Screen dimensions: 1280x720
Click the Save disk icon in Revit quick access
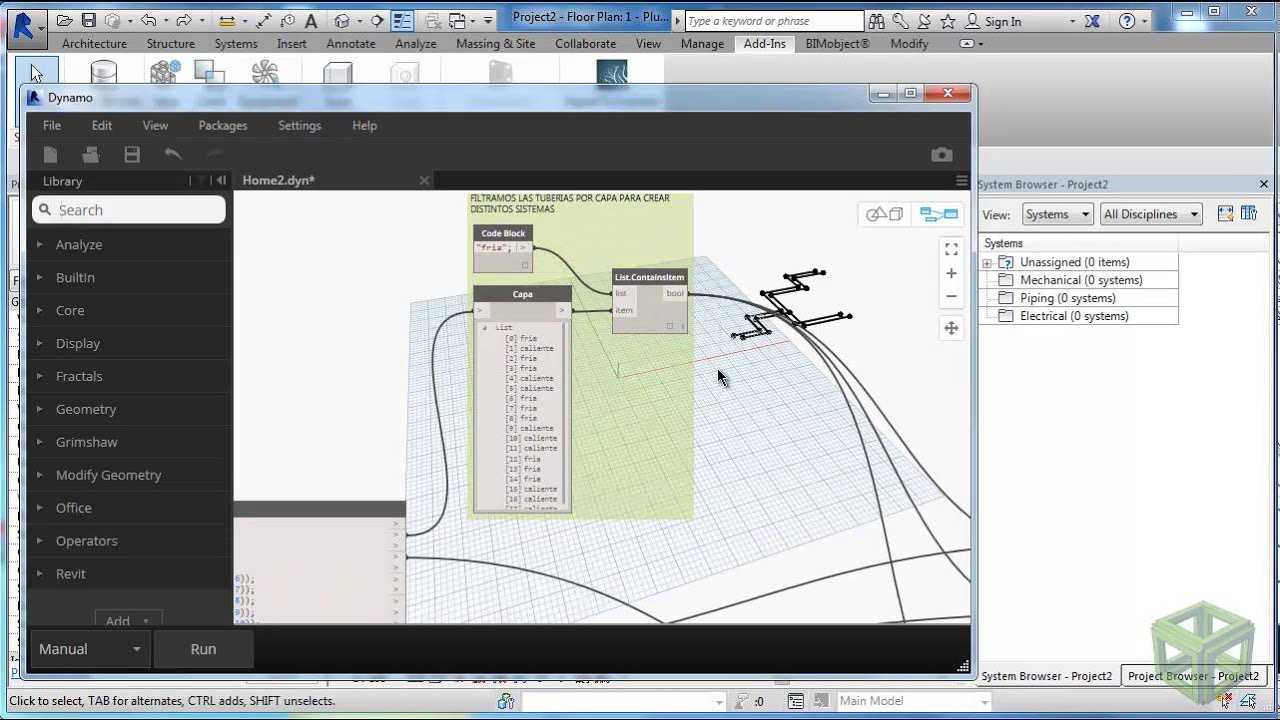click(x=89, y=21)
